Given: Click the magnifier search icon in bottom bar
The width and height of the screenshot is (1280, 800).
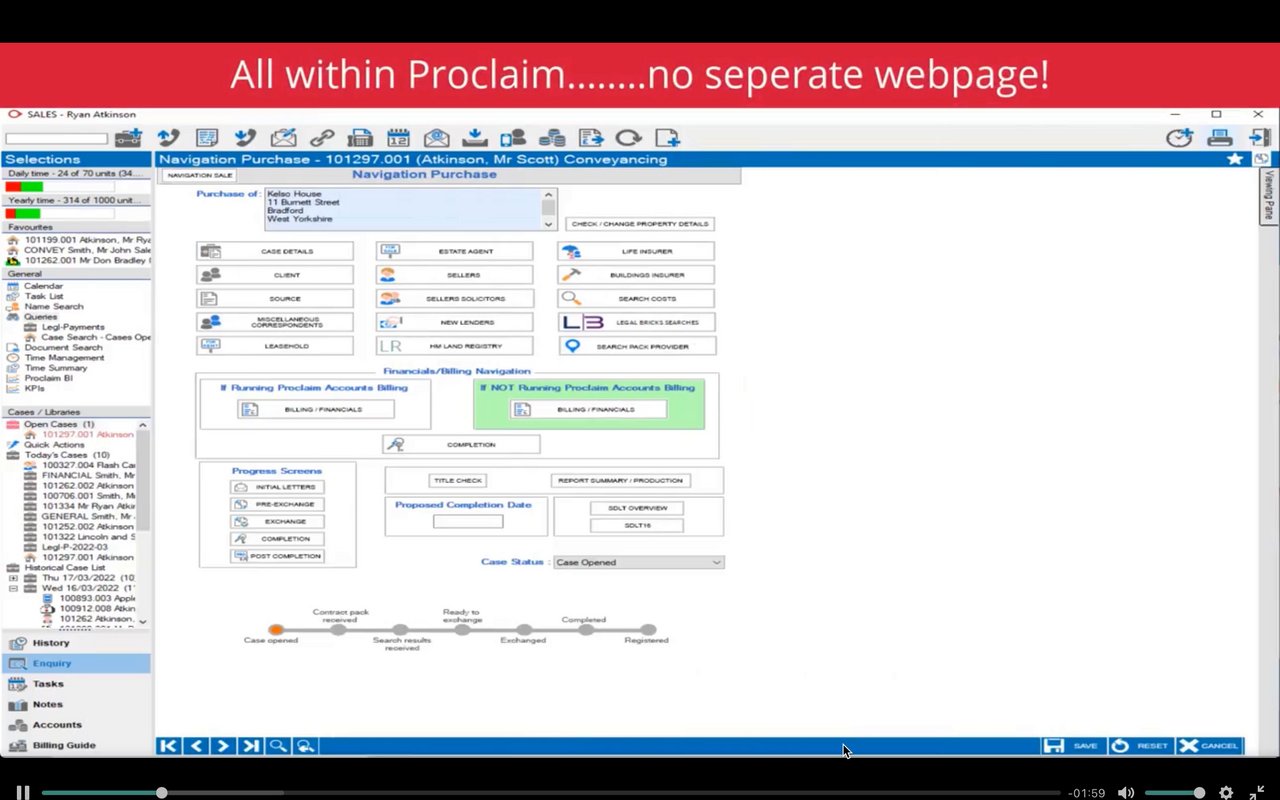Looking at the screenshot, I should [x=278, y=746].
